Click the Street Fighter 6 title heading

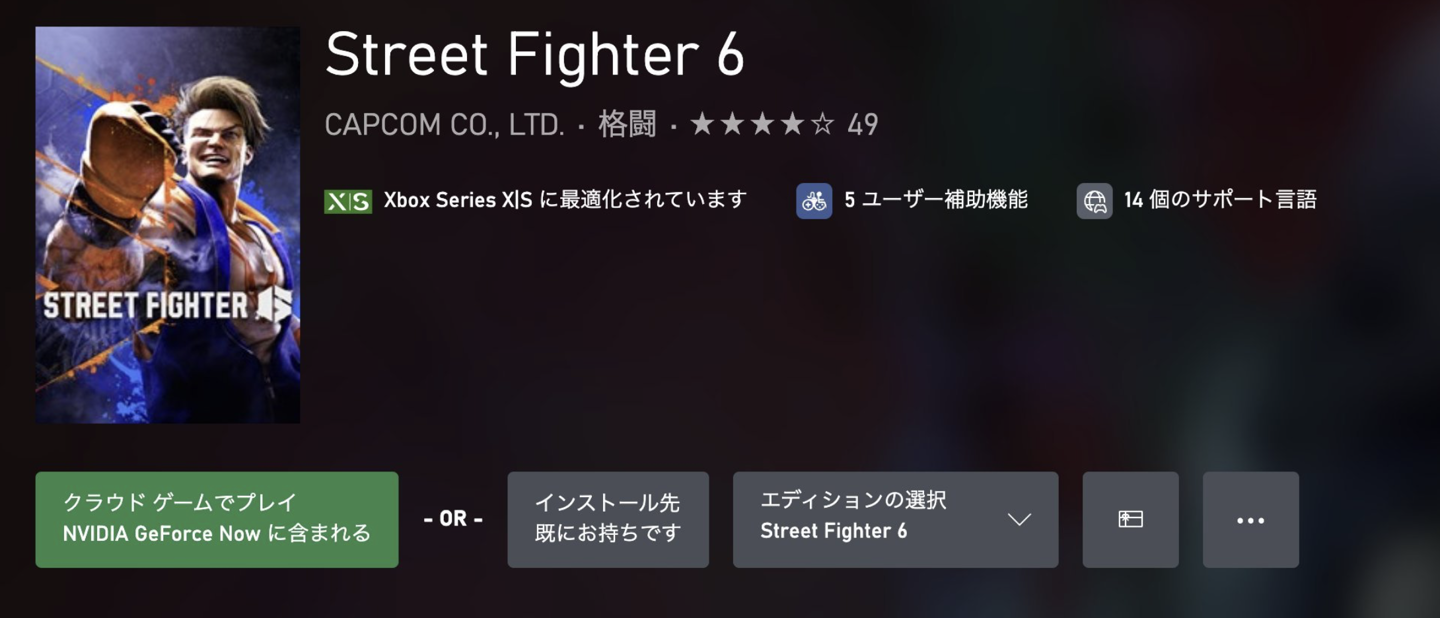coord(535,56)
